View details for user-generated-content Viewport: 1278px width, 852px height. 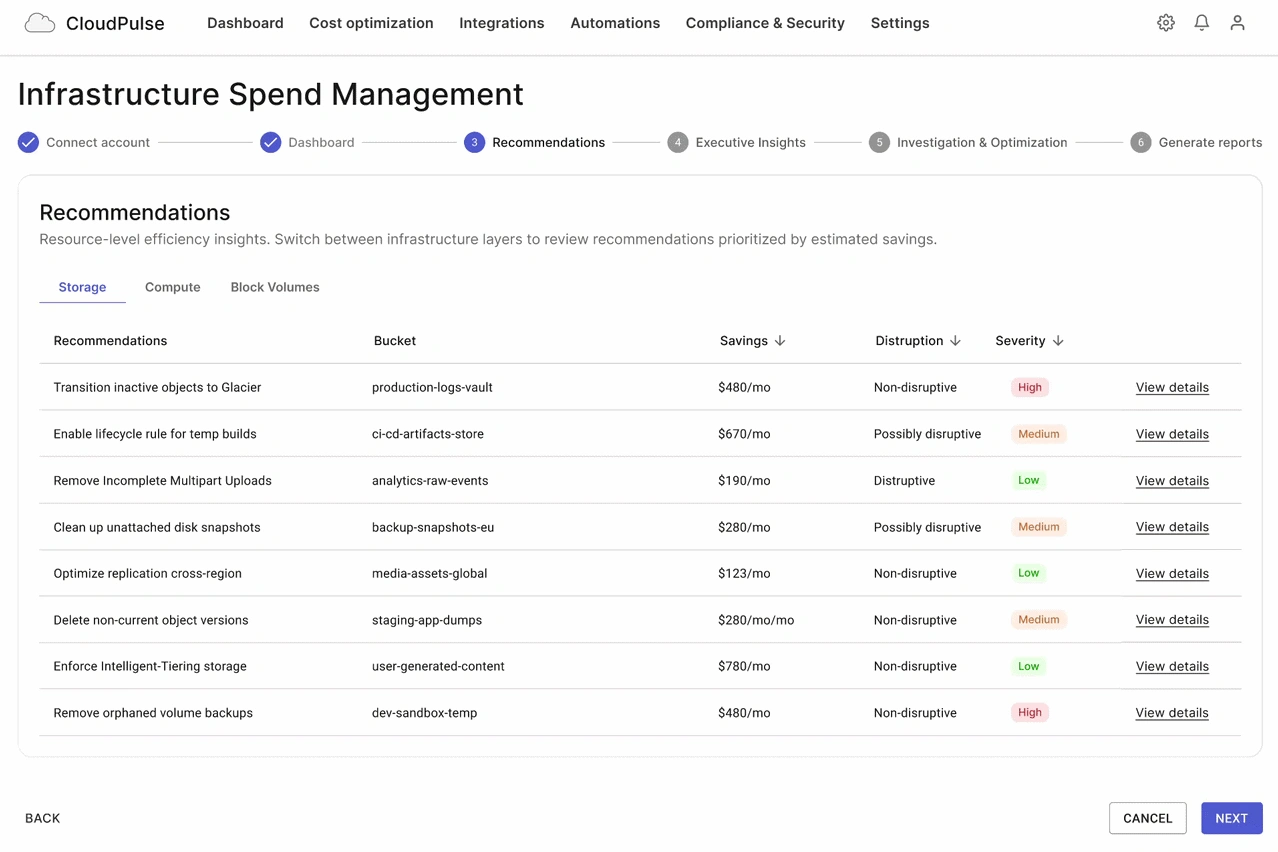pyautogui.click(x=1172, y=666)
